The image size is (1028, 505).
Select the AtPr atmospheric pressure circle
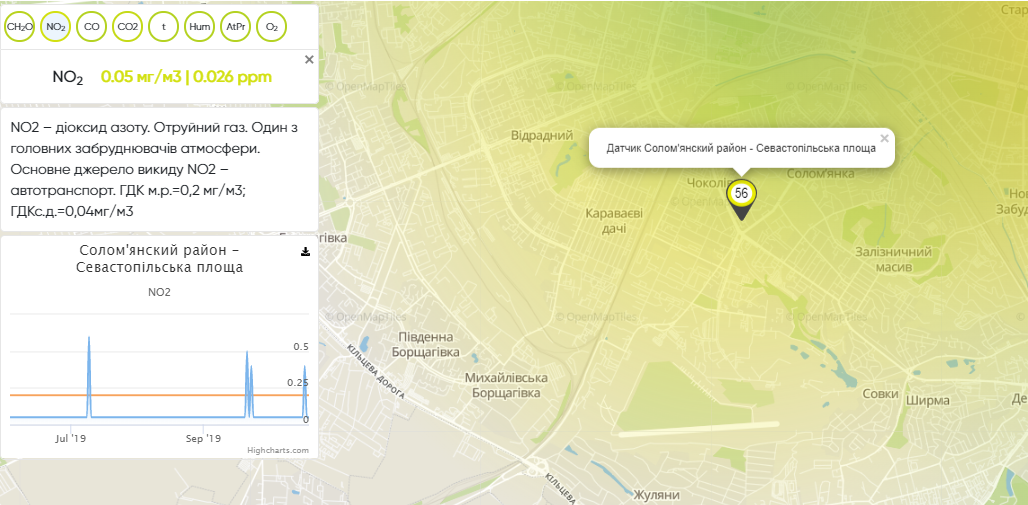point(236,27)
